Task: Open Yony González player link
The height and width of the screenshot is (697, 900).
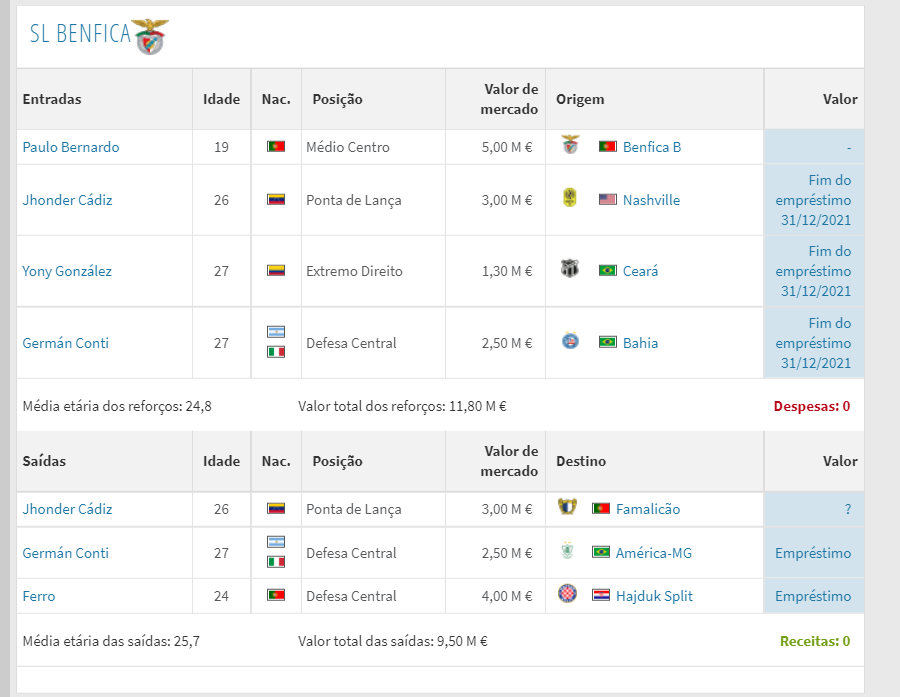Action: click(x=67, y=271)
